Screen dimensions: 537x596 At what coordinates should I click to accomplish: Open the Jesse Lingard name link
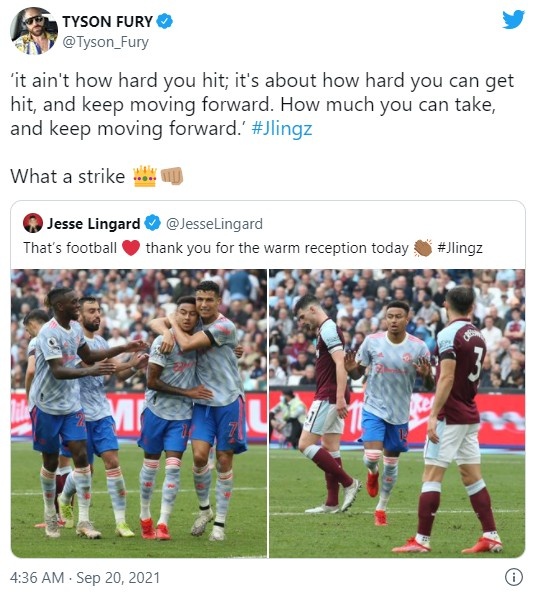coord(93,224)
